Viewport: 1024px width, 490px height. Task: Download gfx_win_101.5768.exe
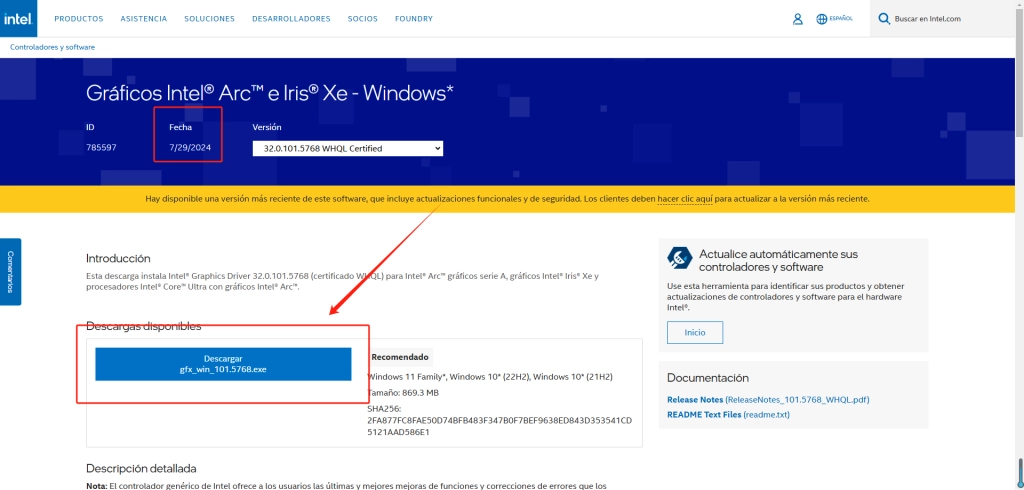click(x=223, y=364)
